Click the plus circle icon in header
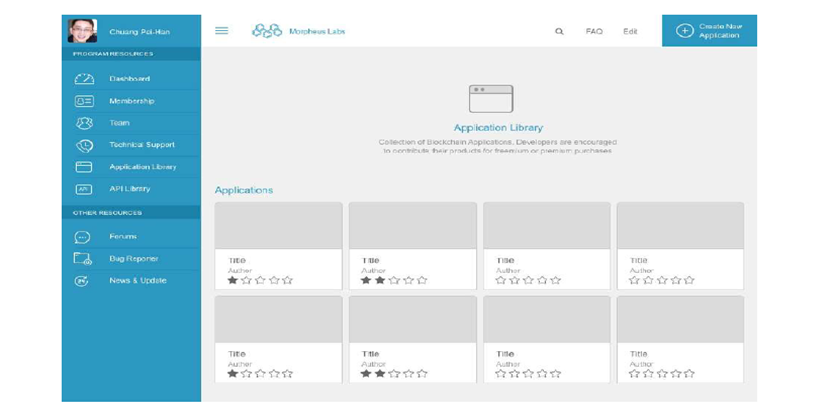The height and width of the screenshot is (419, 832). tap(684, 31)
